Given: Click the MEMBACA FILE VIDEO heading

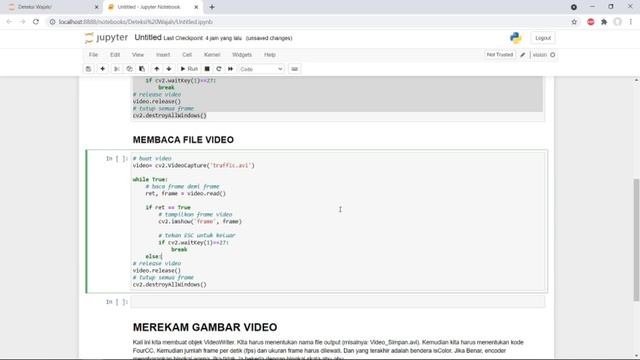Looking at the screenshot, I should pyautogui.click(x=183, y=140).
